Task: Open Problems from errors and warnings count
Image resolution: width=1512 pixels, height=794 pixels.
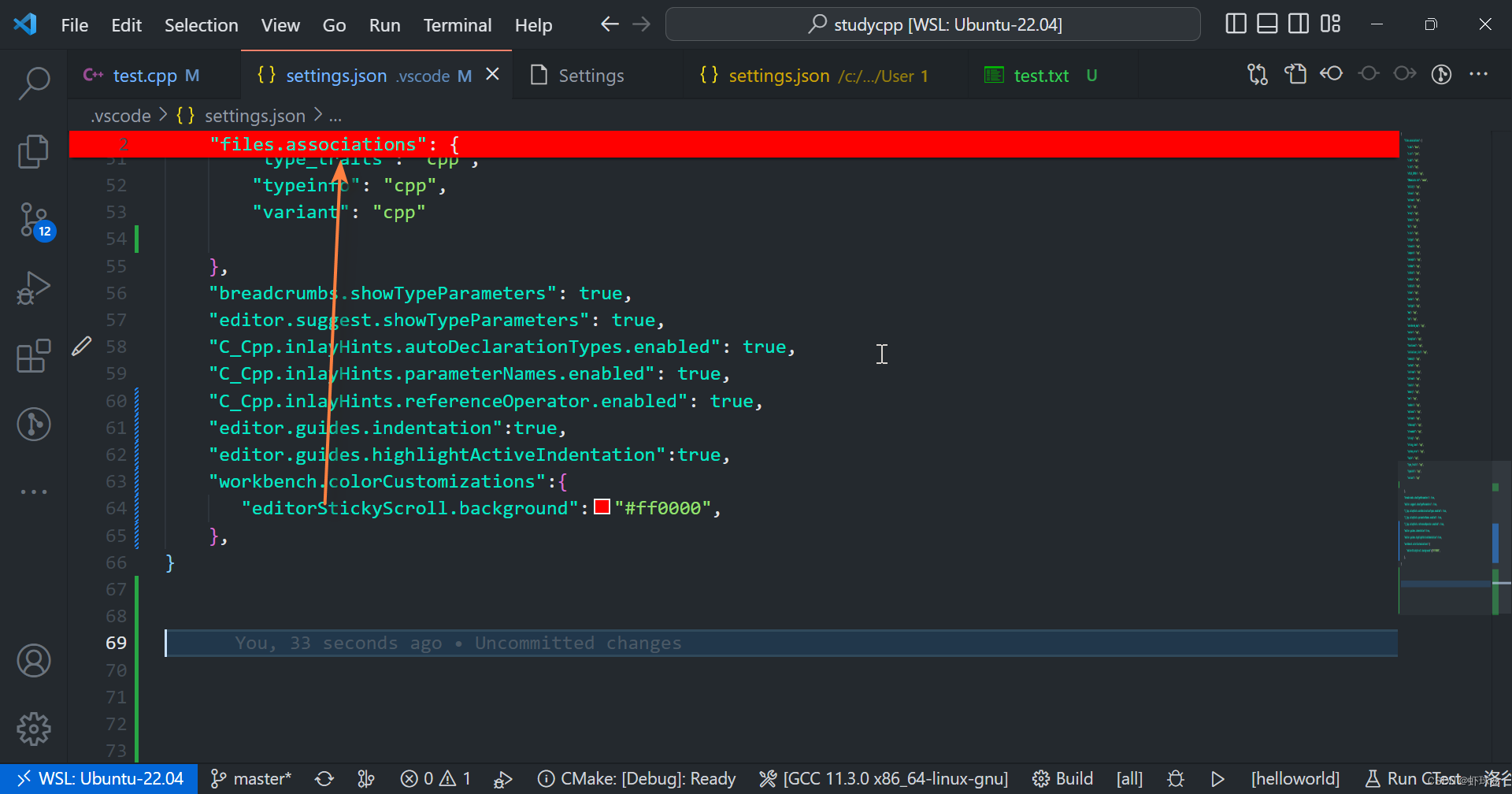Action: (x=435, y=779)
